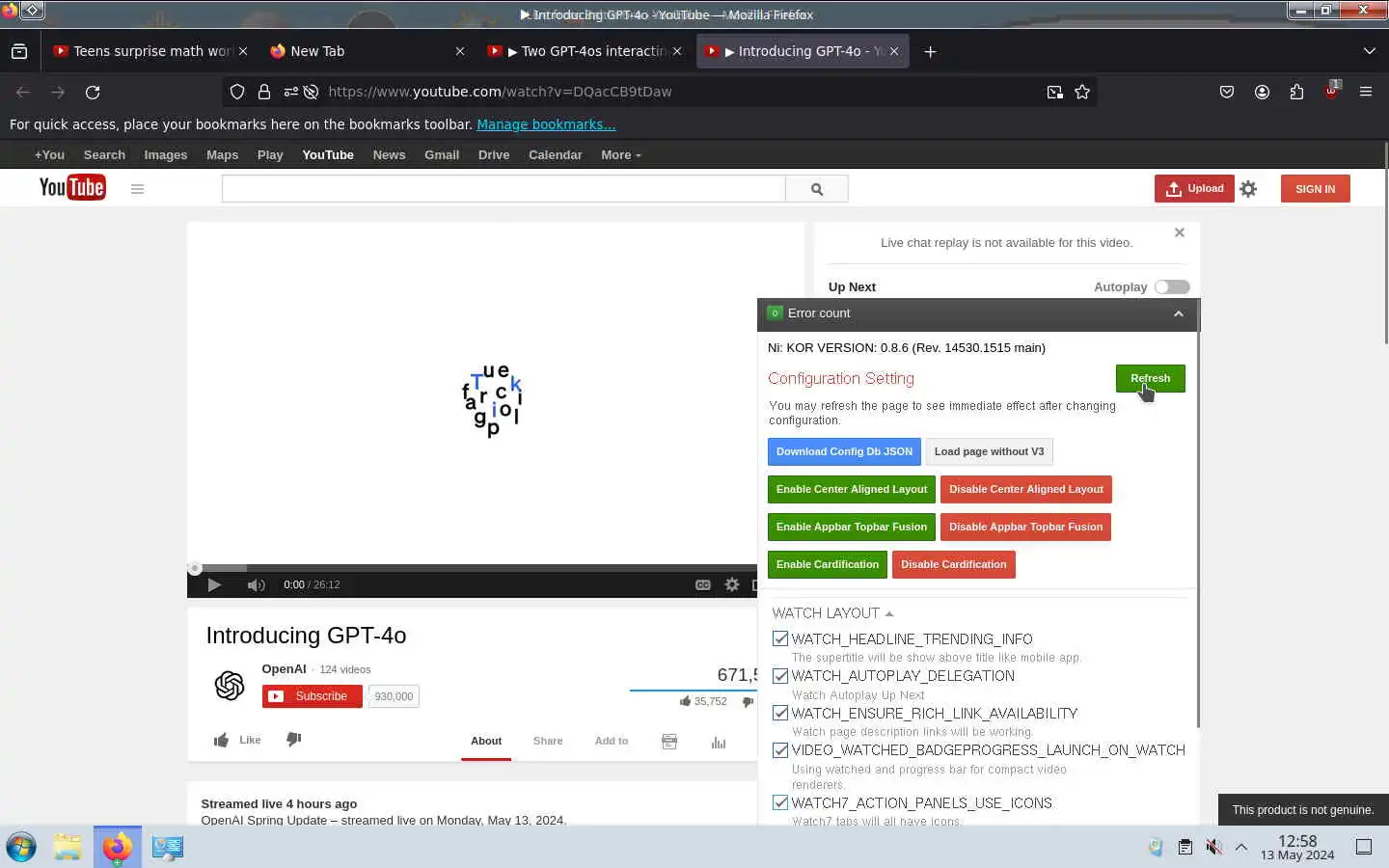Bookmark this page with star icon
1389x868 pixels.
[x=1082, y=92]
